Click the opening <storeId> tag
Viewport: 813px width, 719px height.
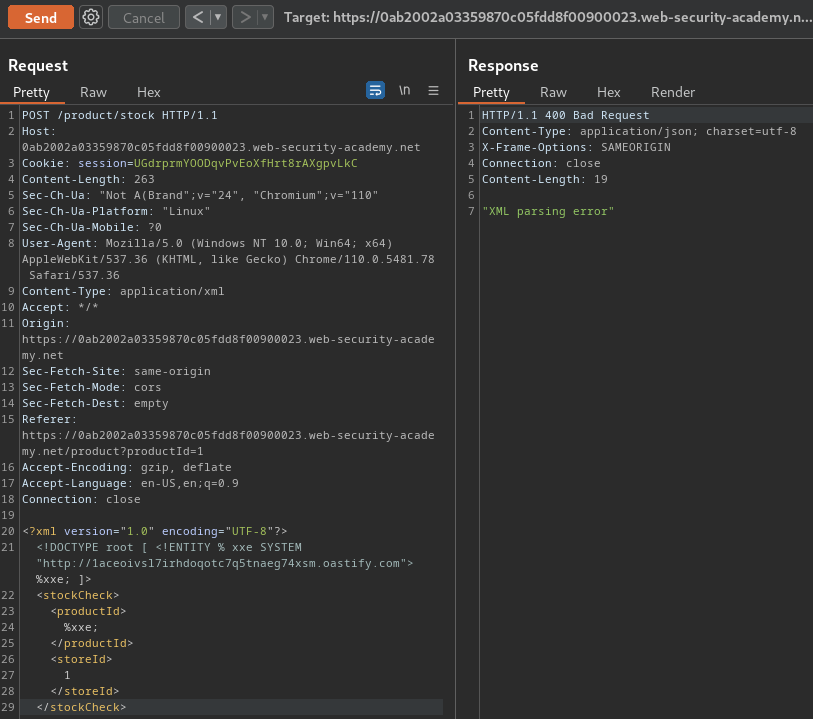coord(81,659)
